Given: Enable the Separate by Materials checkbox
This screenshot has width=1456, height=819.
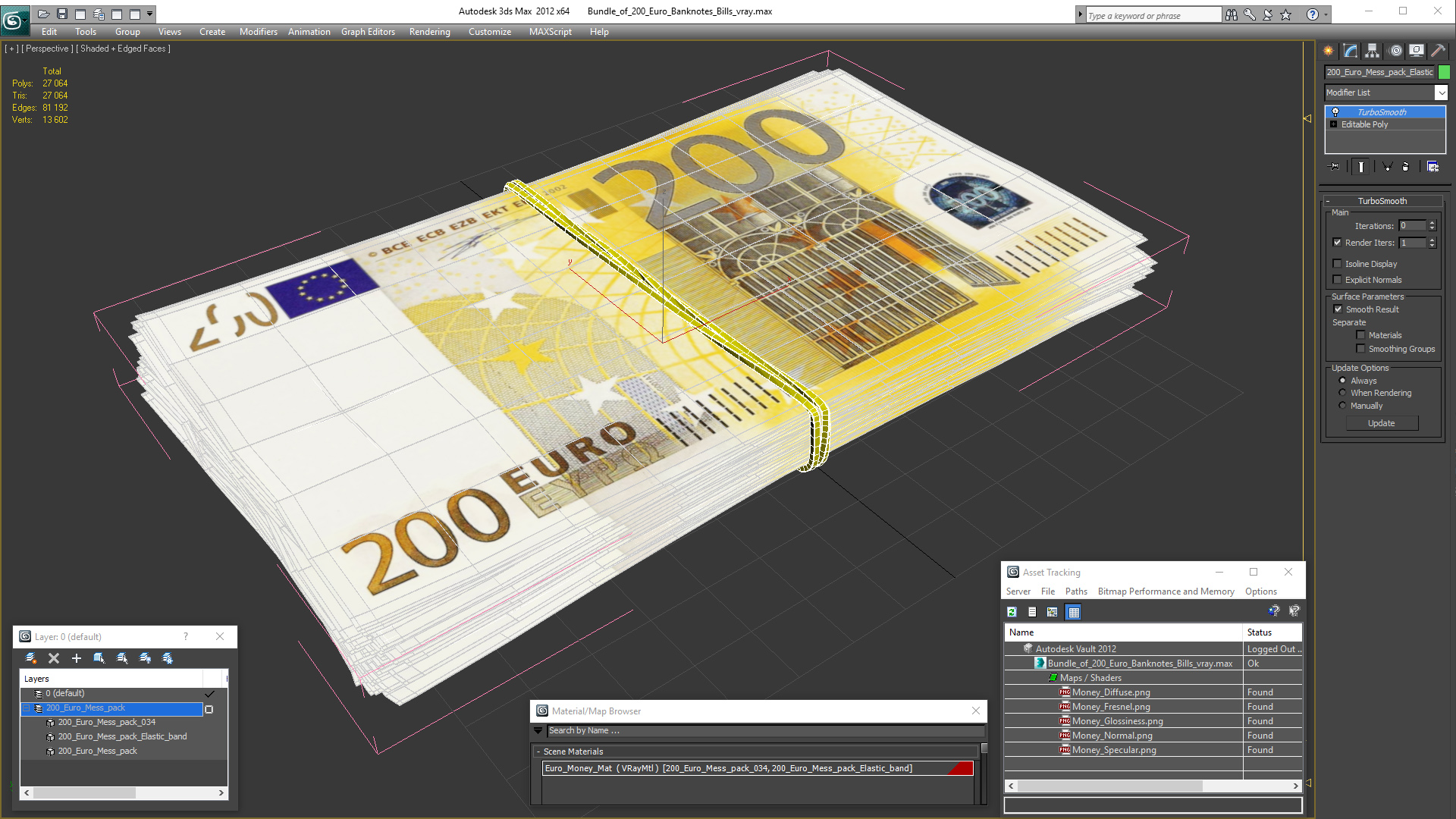Looking at the screenshot, I should point(1360,335).
